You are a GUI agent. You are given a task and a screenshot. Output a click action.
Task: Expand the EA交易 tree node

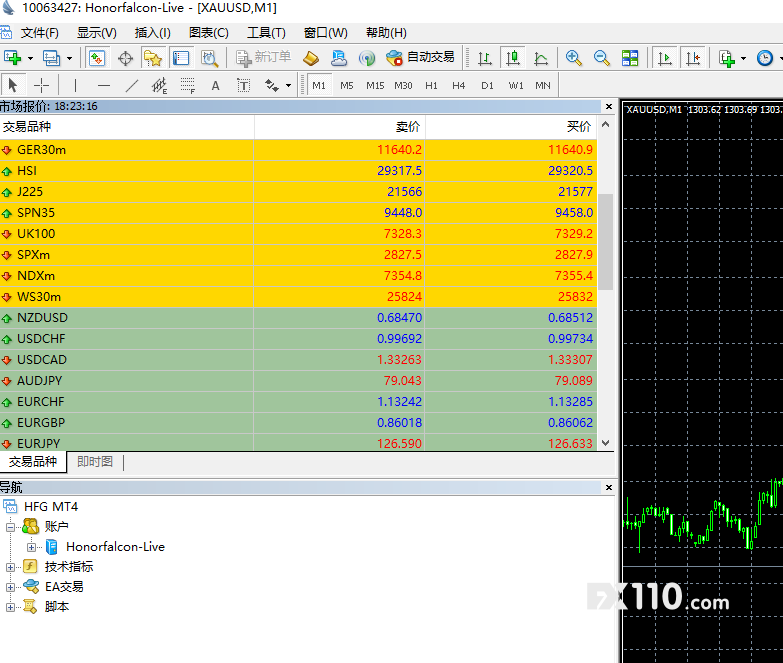(x=10, y=587)
